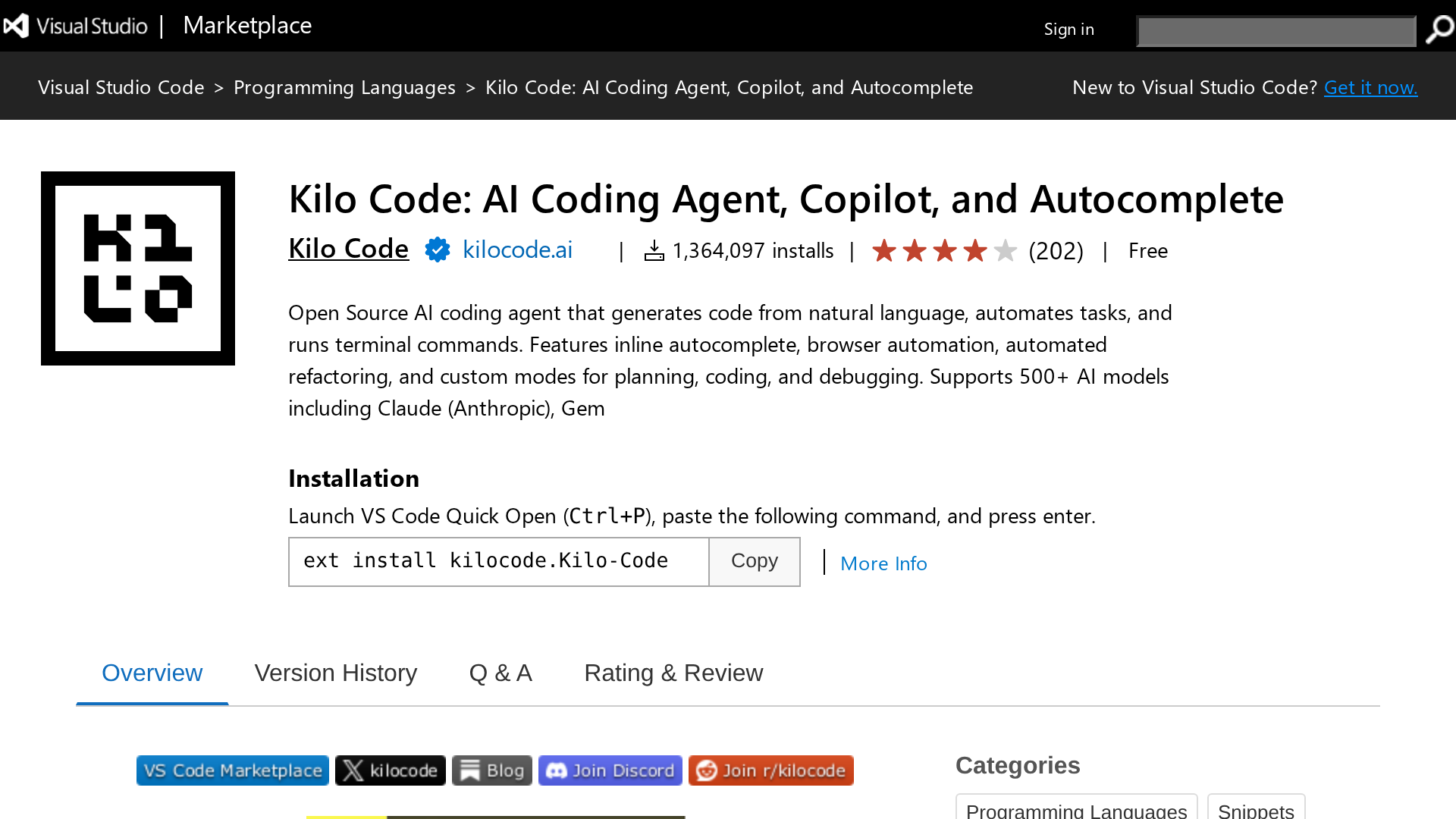Visit the kilocode.ai domain link

(517, 249)
